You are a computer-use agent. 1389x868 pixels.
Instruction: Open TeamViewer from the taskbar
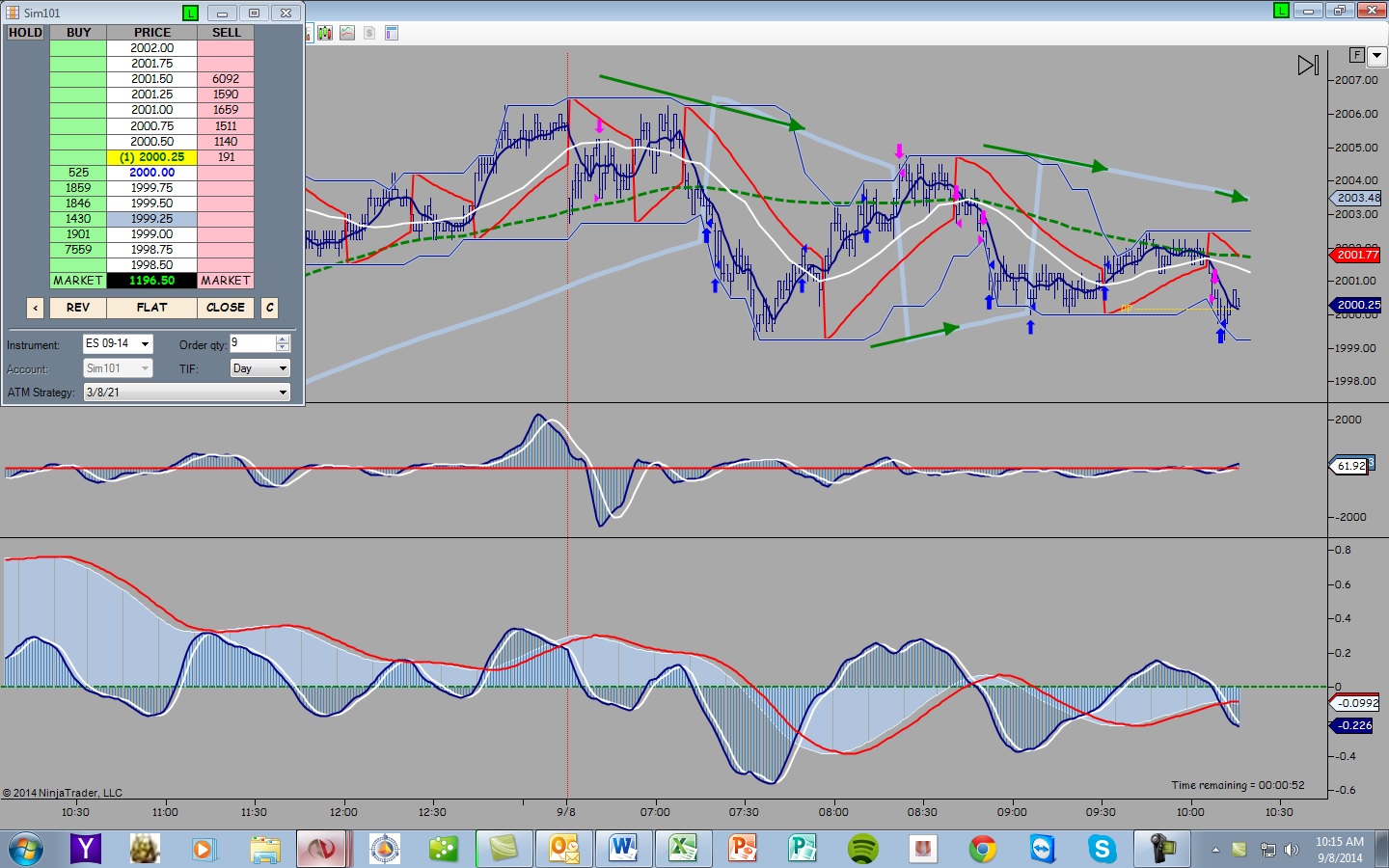1043,849
